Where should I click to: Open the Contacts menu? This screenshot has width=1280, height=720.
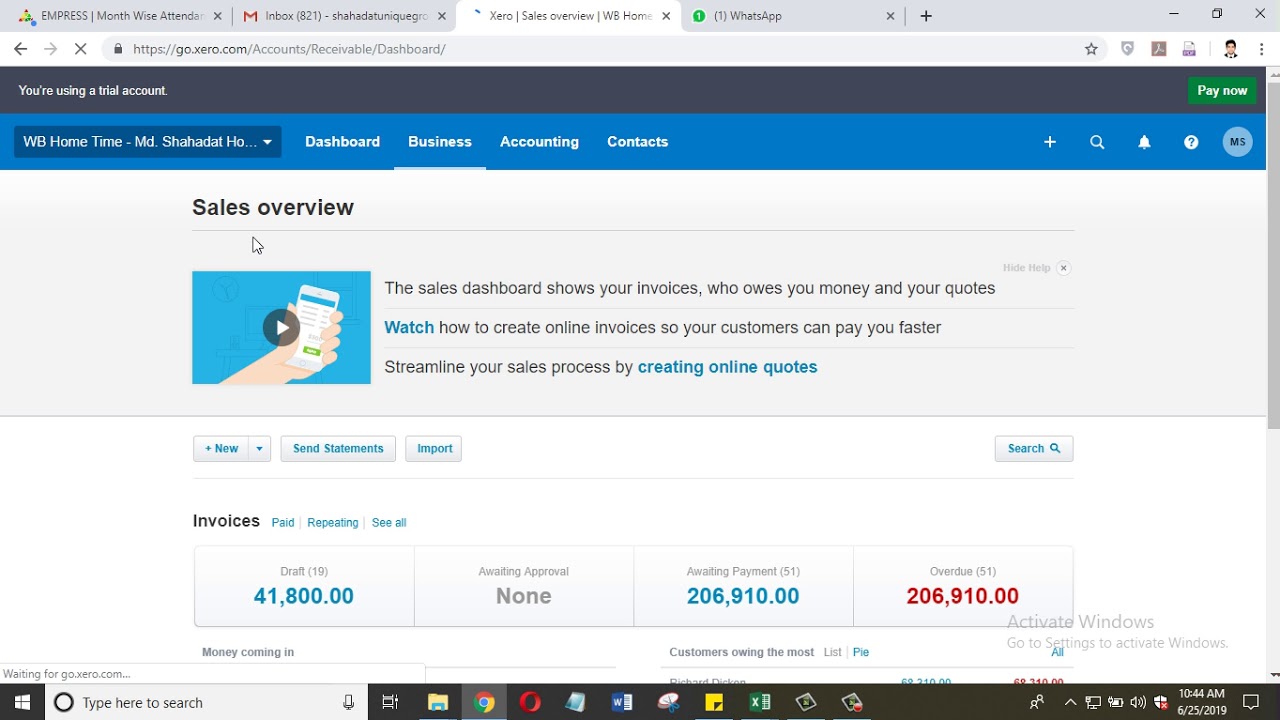(637, 142)
